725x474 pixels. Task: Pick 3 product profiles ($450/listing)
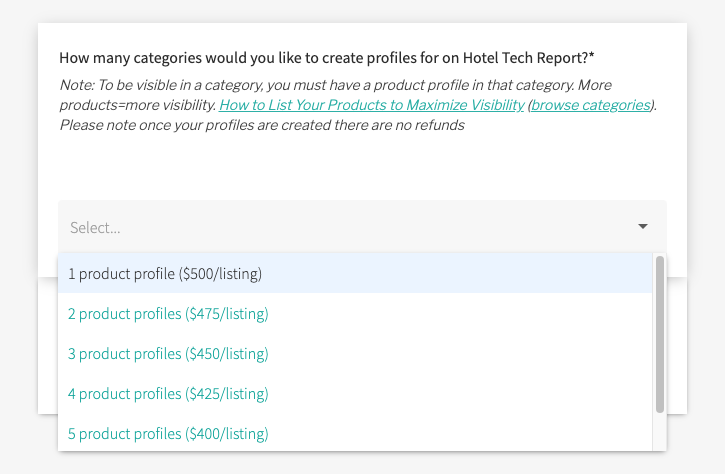(355, 353)
